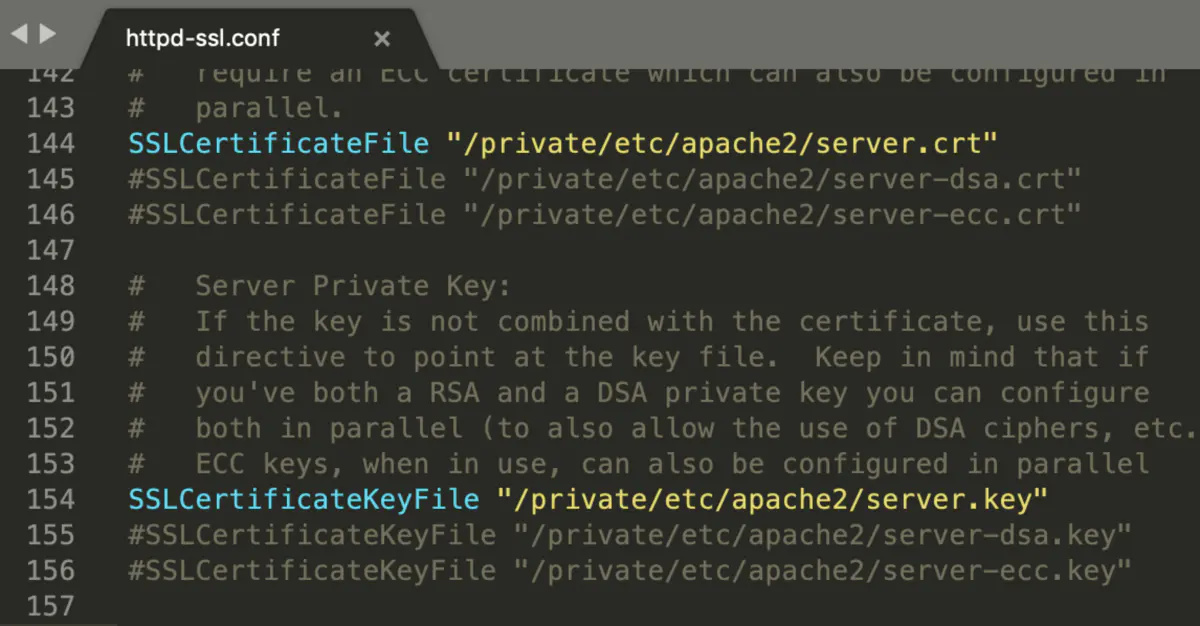Click the commented server-ecc.crt line
Screen dimensions: 1200x626
605,214
